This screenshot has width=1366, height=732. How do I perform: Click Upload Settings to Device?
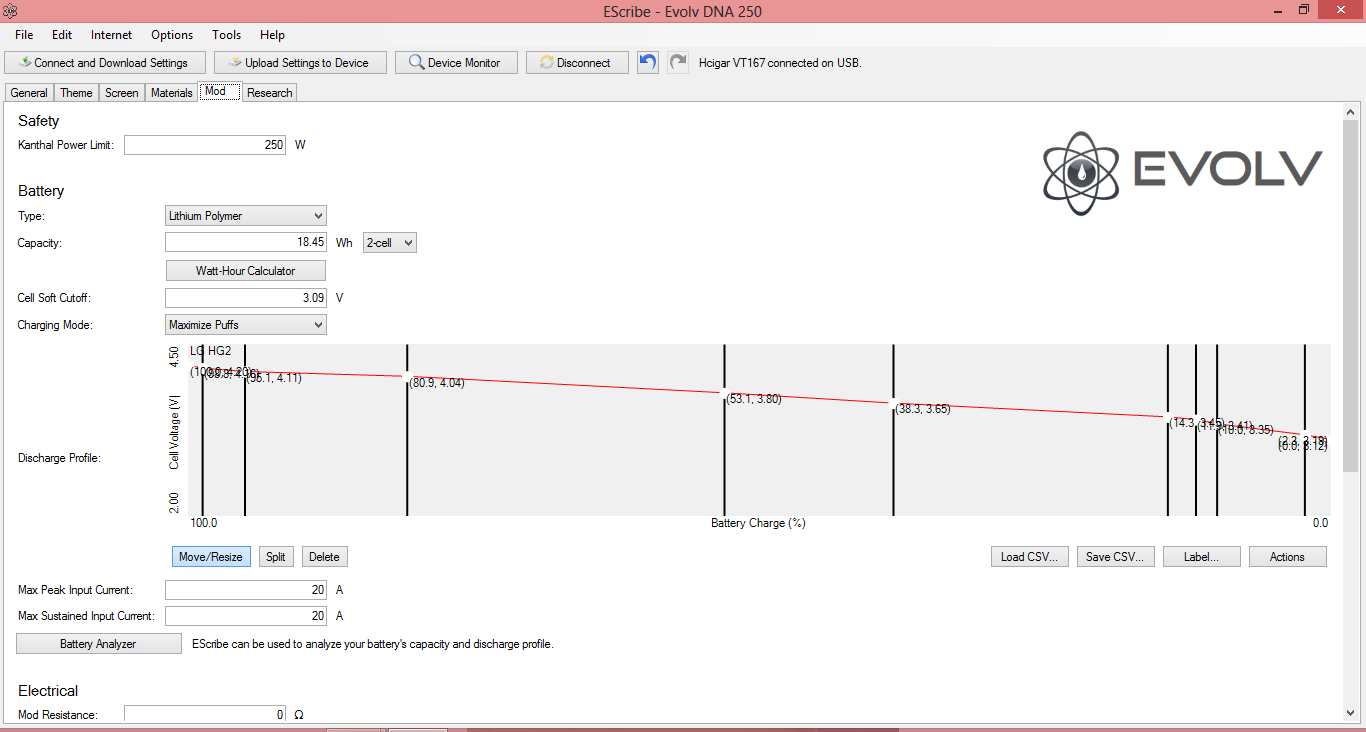[x=300, y=63]
